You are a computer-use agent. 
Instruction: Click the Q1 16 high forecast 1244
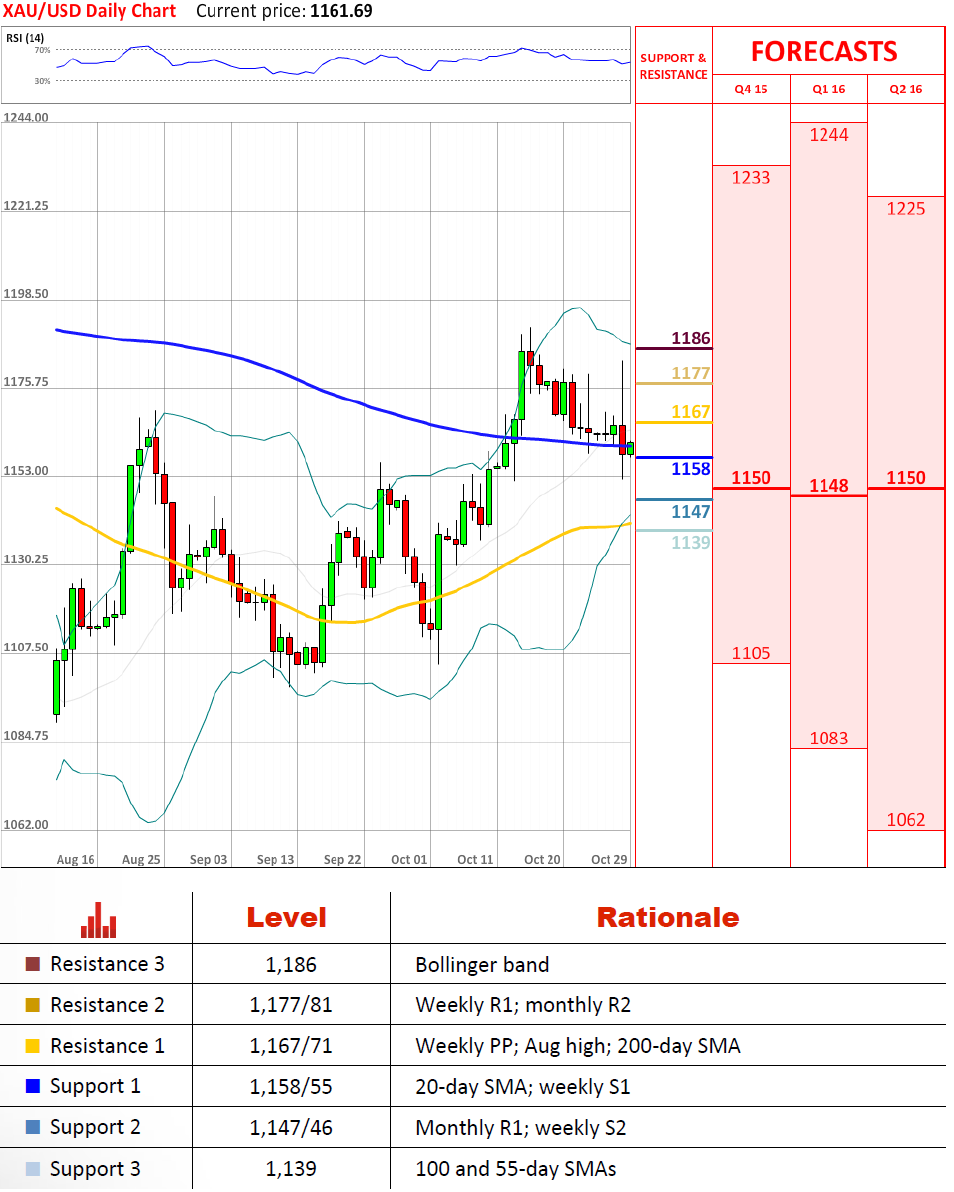tap(829, 135)
